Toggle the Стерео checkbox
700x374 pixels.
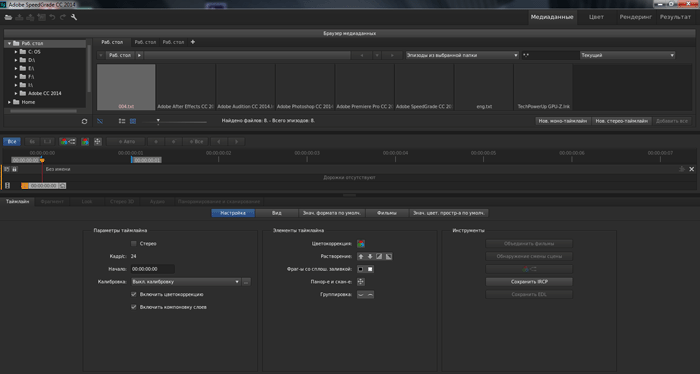(x=133, y=244)
